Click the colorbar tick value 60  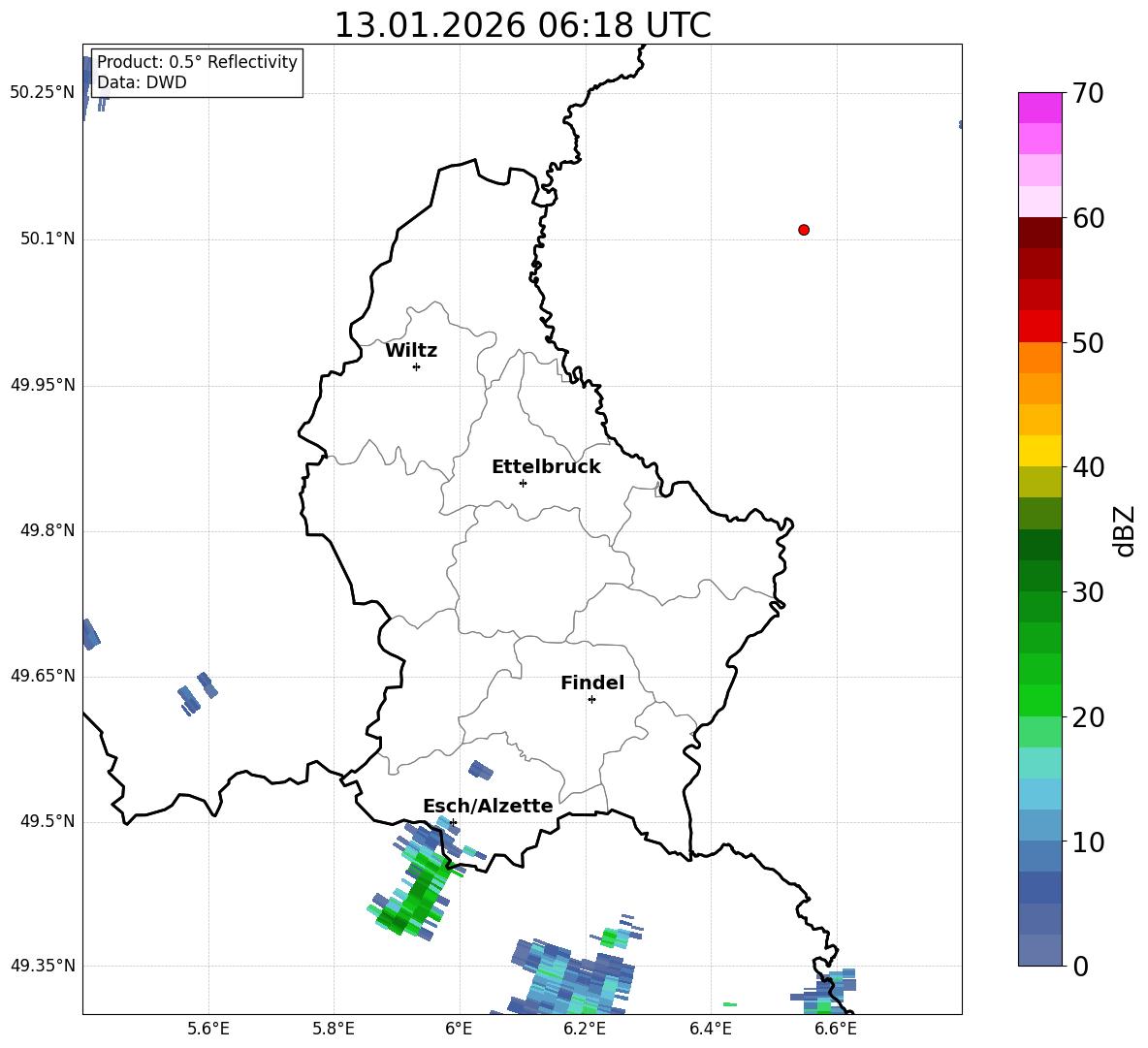point(1087,218)
